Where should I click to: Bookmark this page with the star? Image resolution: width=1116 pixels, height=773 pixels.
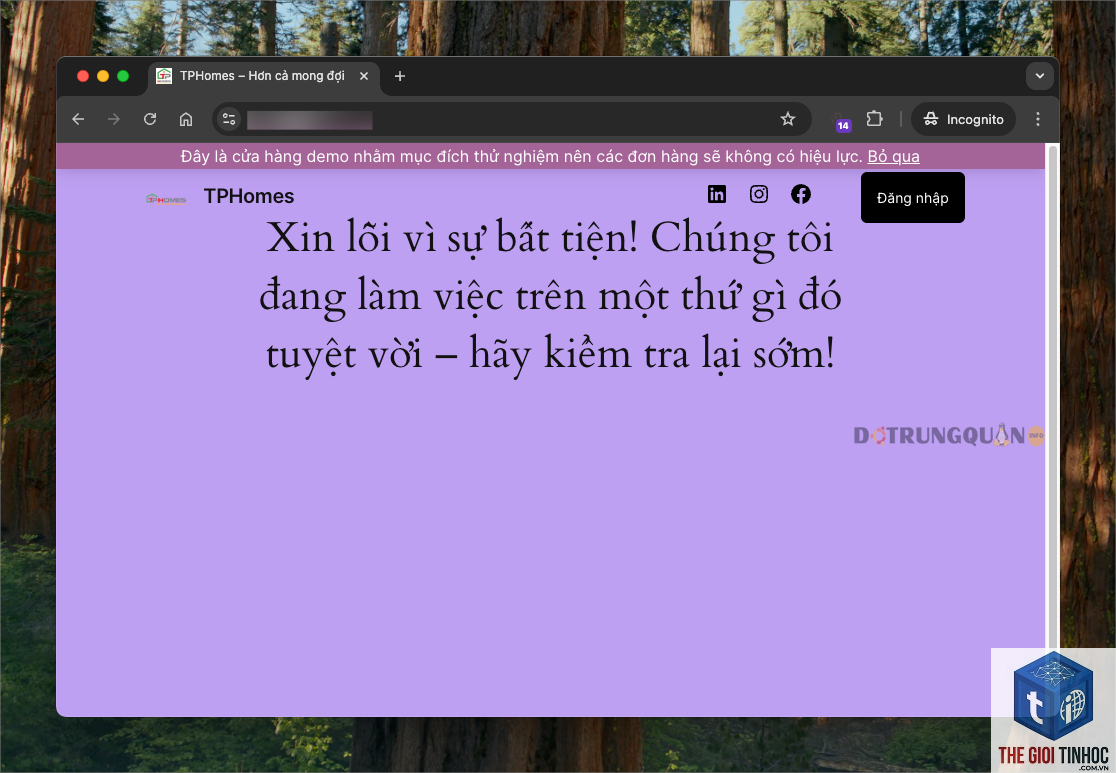click(x=787, y=119)
